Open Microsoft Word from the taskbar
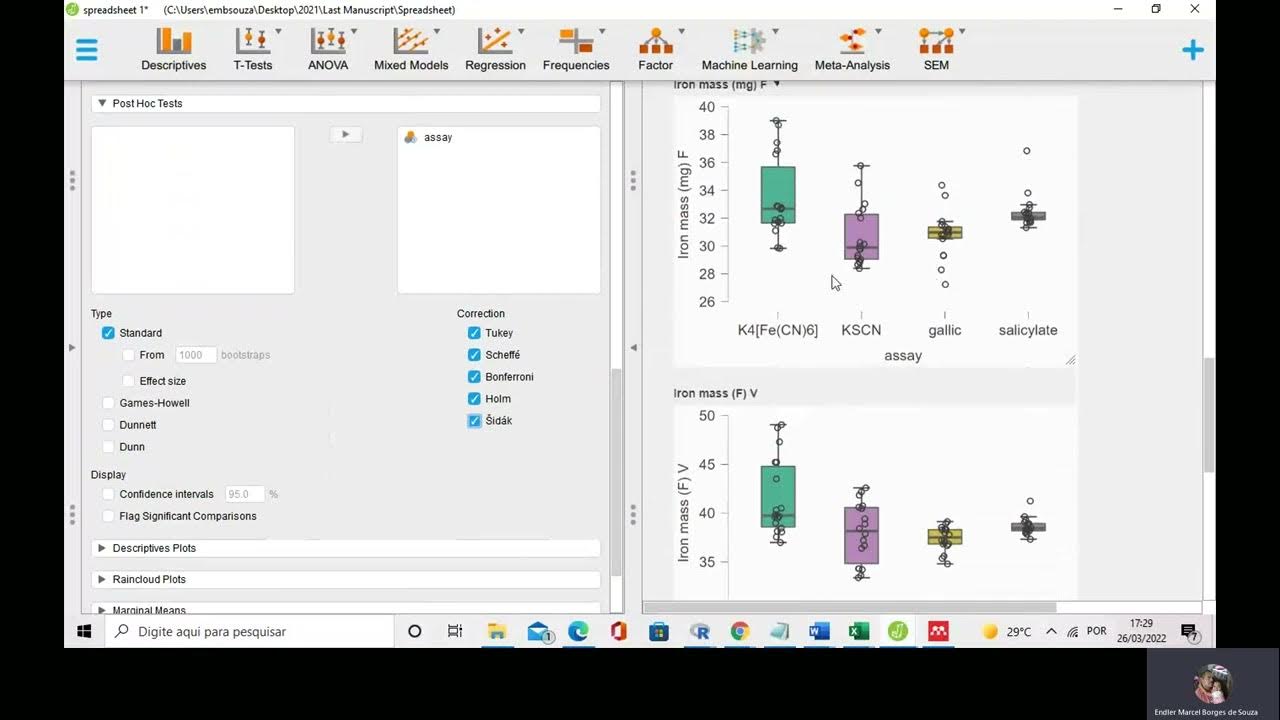 pyautogui.click(x=819, y=631)
